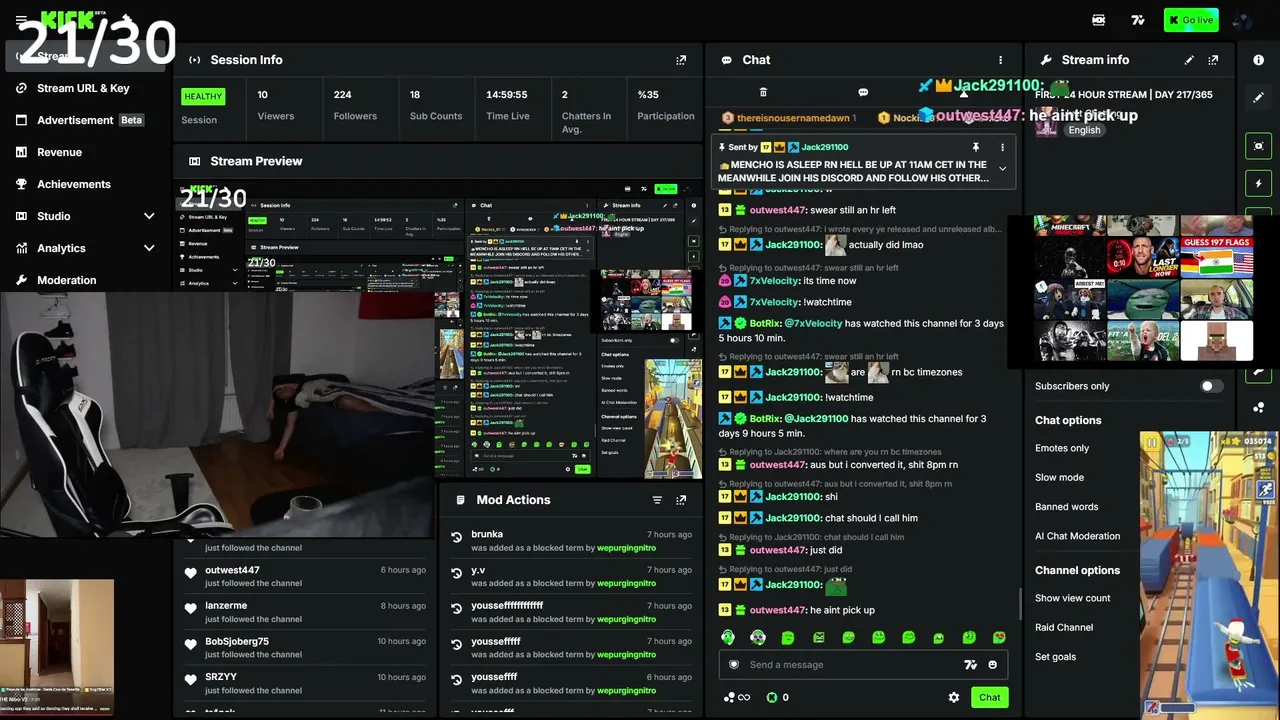Click the pause button in Subway Surfers overlay

(1152, 442)
